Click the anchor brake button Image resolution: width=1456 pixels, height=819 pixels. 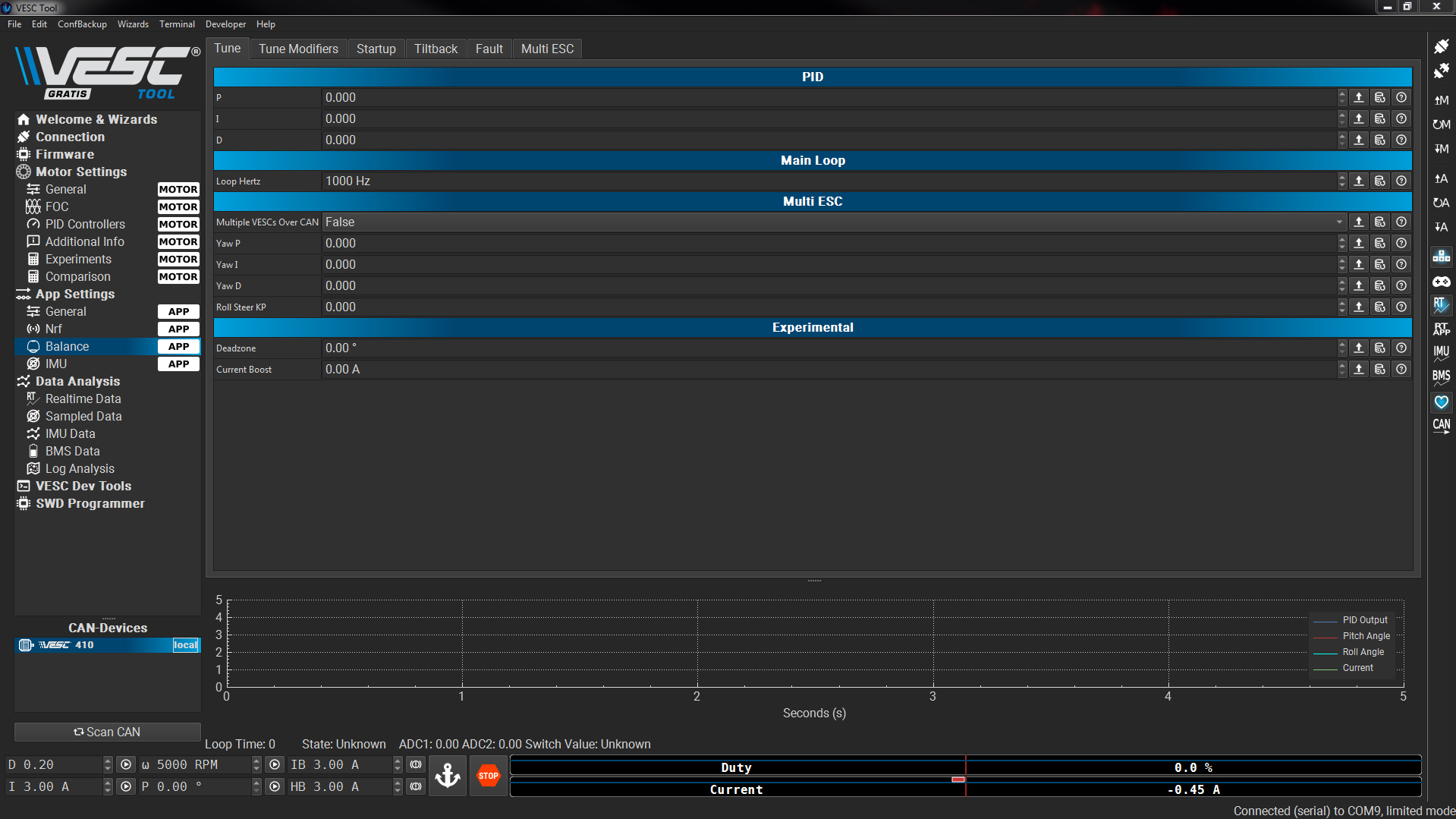click(x=448, y=776)
